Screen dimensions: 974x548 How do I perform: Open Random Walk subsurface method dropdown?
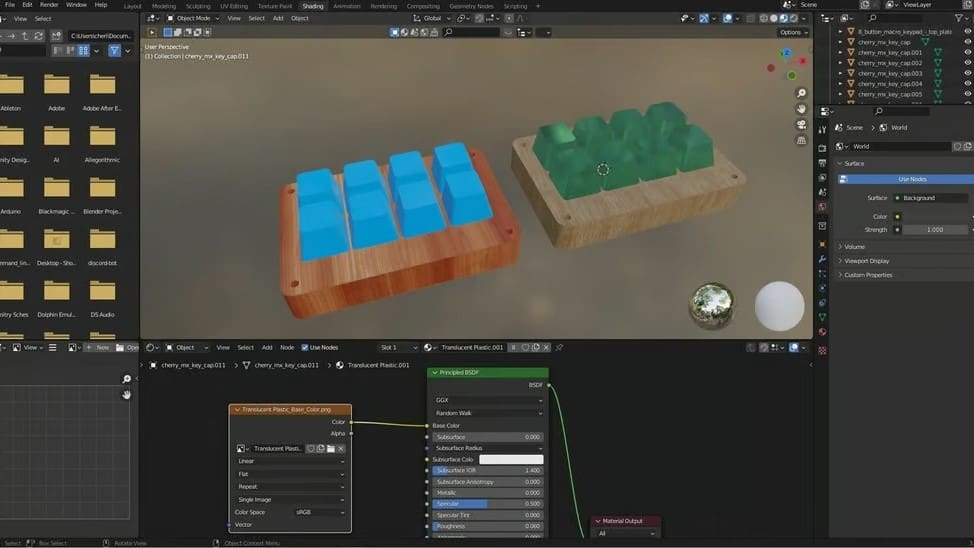point(488,413)
